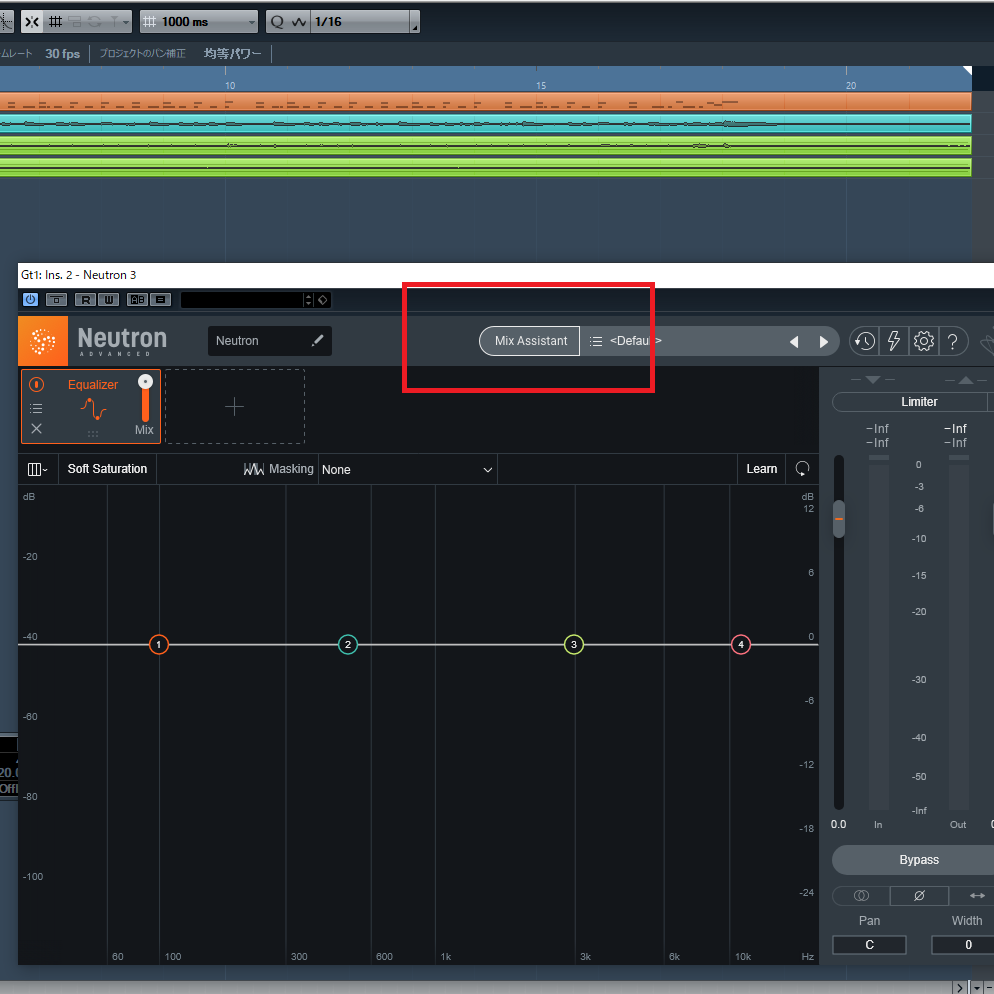The height and width of the screenshot is (994, 994).
Task: Select EQ band node 4
Action: [x=740, y=645]
